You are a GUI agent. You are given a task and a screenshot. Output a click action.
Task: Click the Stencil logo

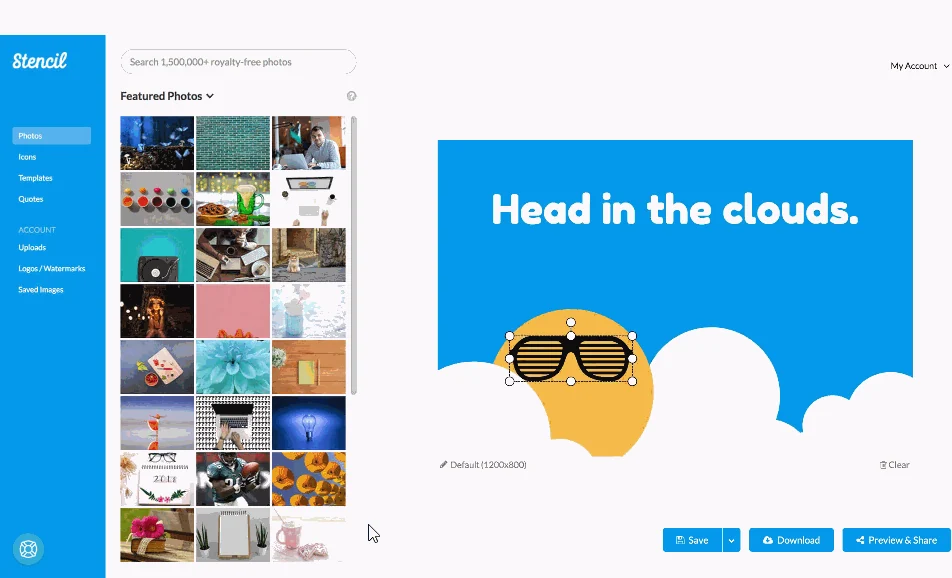[x=39, y=60]
